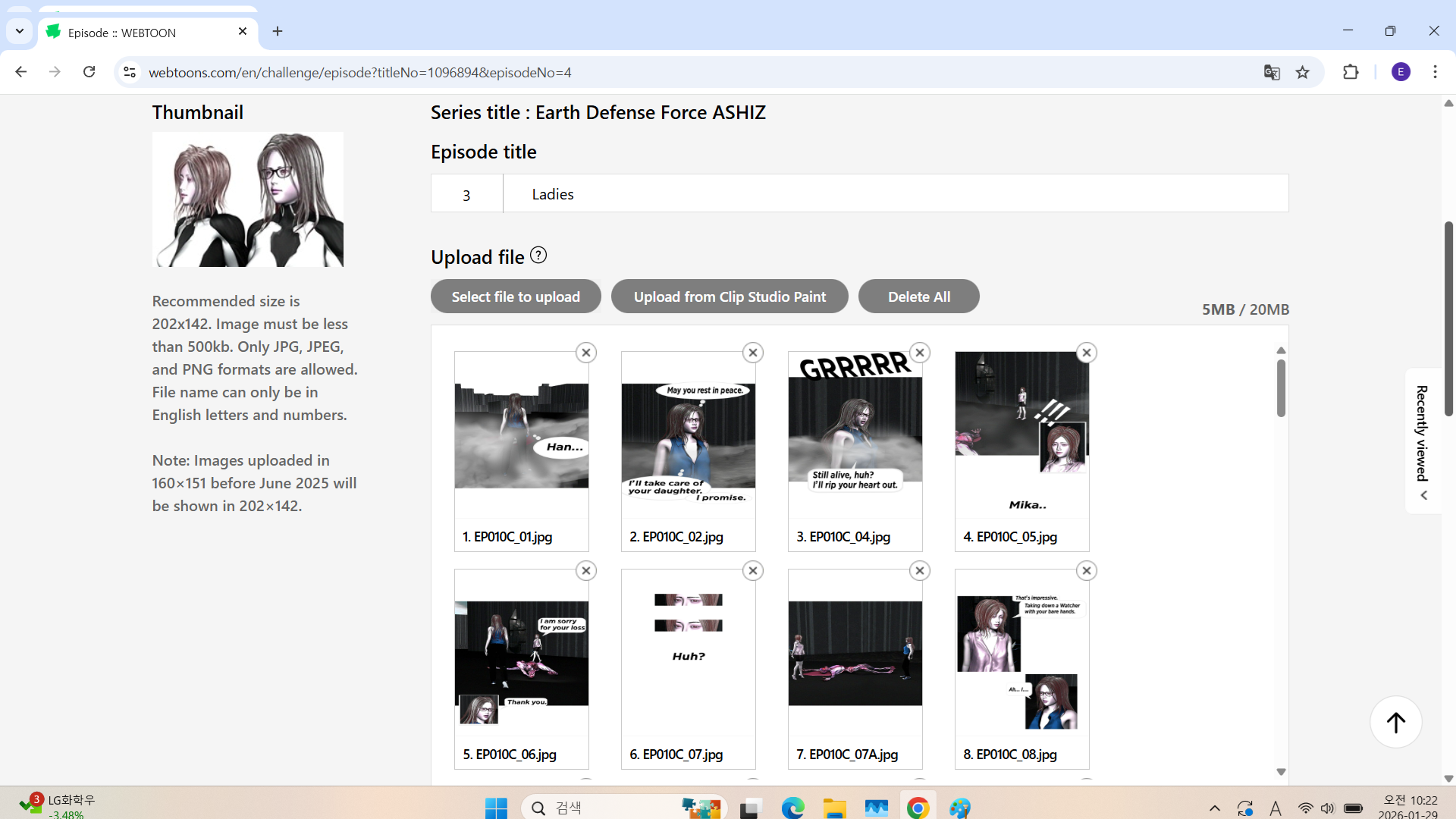The image size is (1456, 819).
Task: Bookmark this page with star icon
Action: [1302, 72]
